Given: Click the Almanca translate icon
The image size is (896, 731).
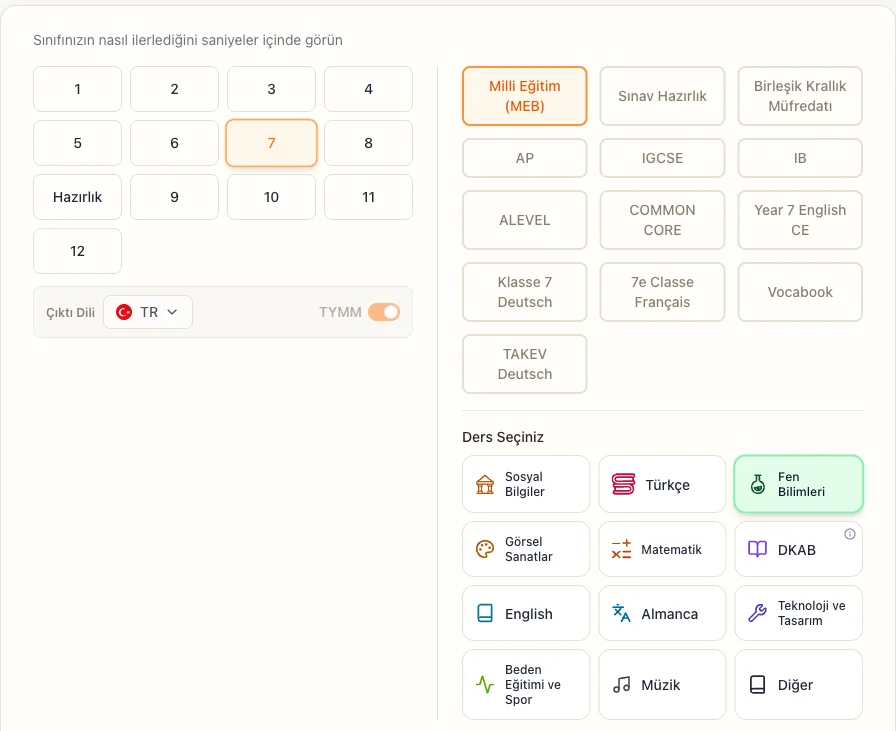Looking at the screenshot, I should [621, 613].
